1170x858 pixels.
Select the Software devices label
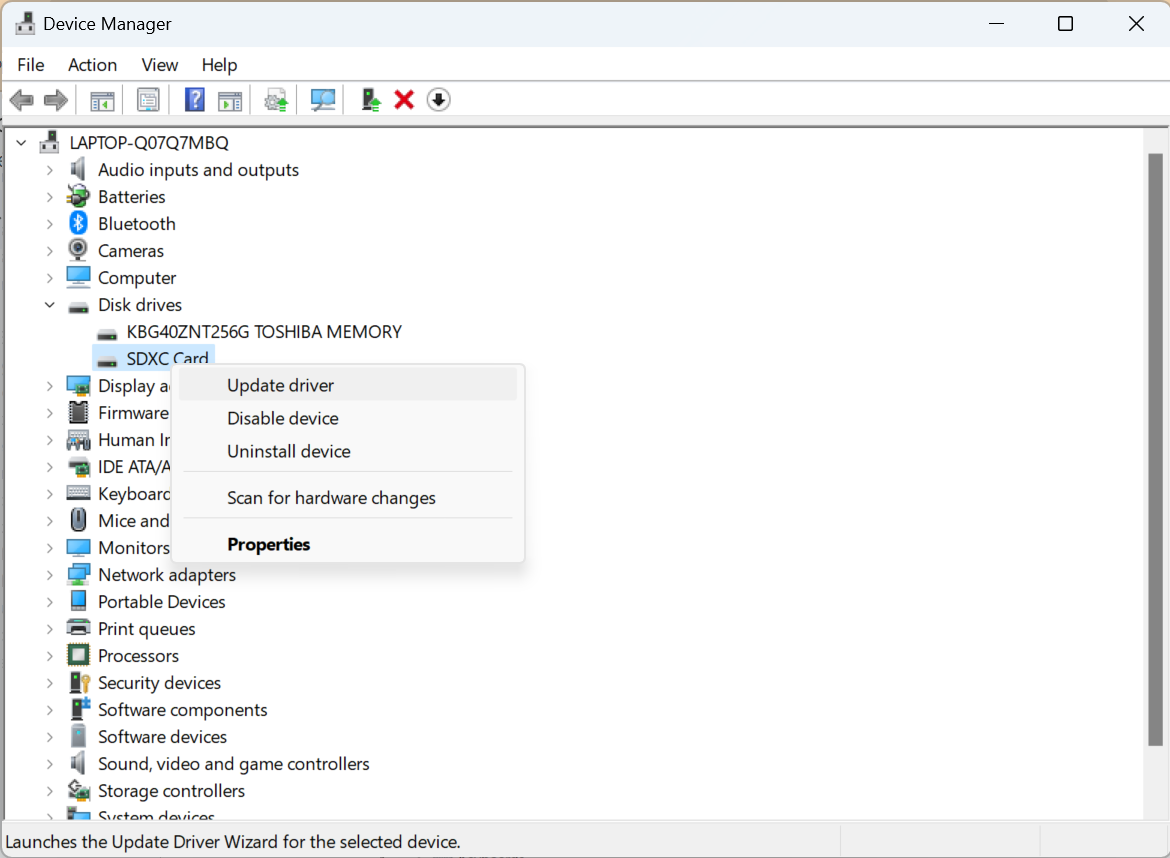(x=162, y=736)
